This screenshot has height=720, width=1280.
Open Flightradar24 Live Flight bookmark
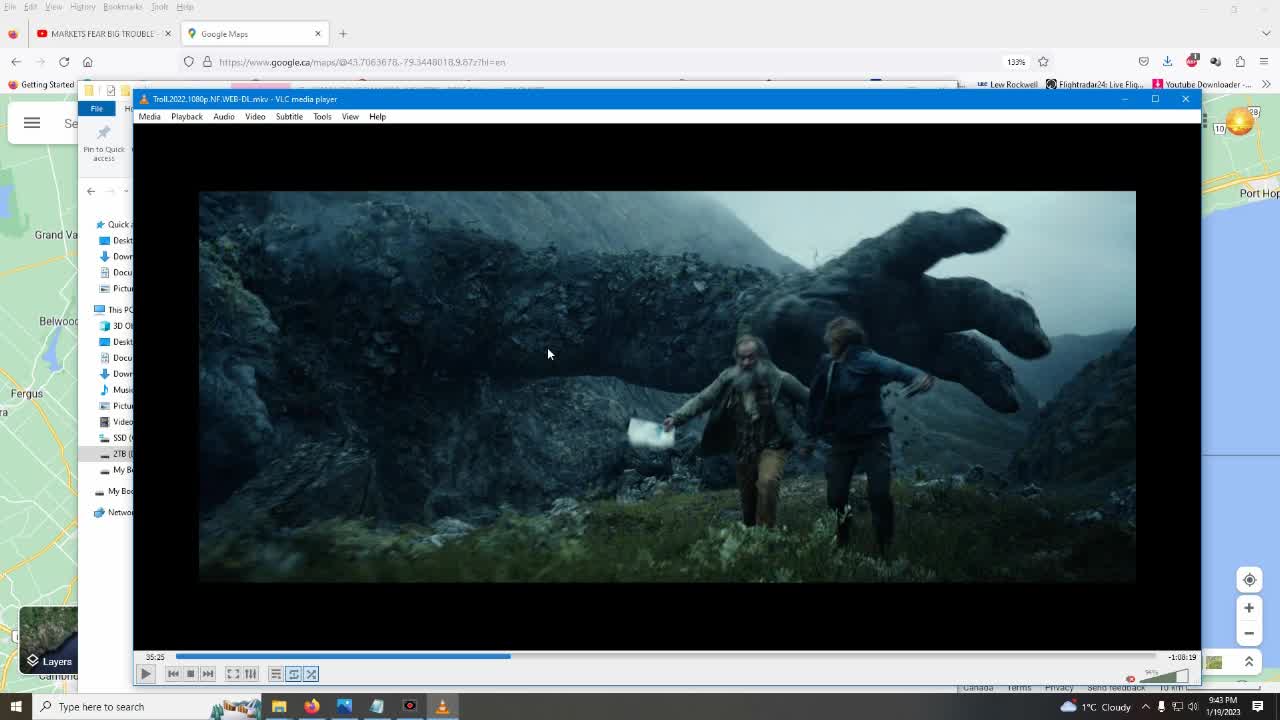1096,84
